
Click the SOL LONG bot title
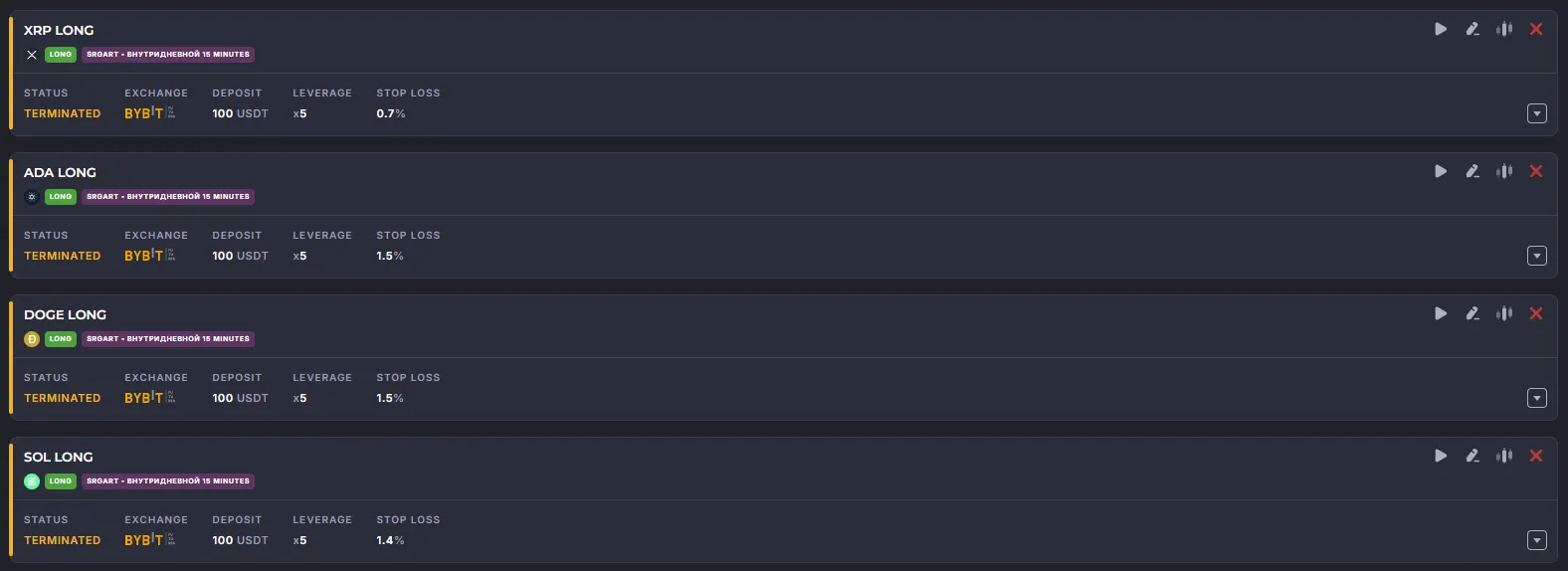coord(59,457)
